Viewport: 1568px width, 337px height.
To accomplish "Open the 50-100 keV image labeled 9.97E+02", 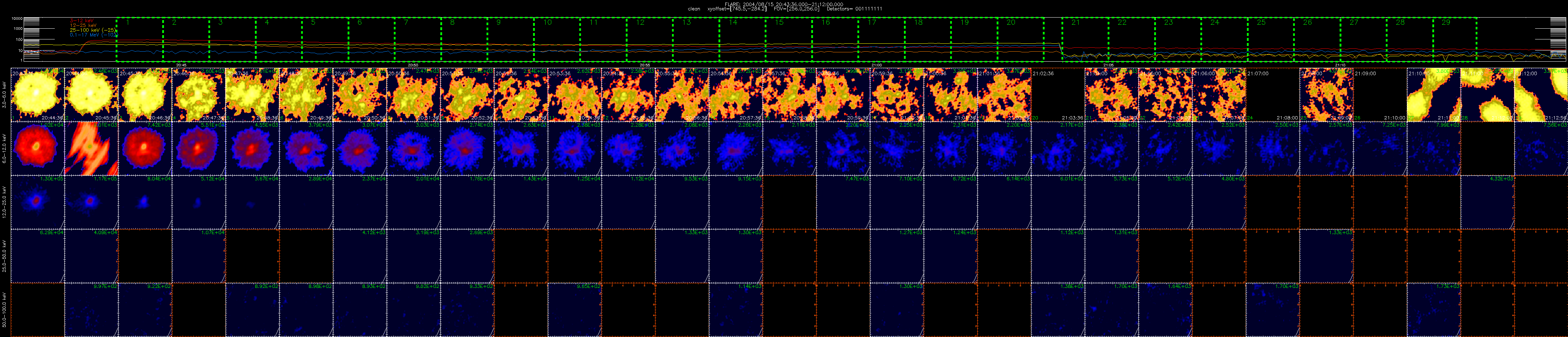I will 91,310.
